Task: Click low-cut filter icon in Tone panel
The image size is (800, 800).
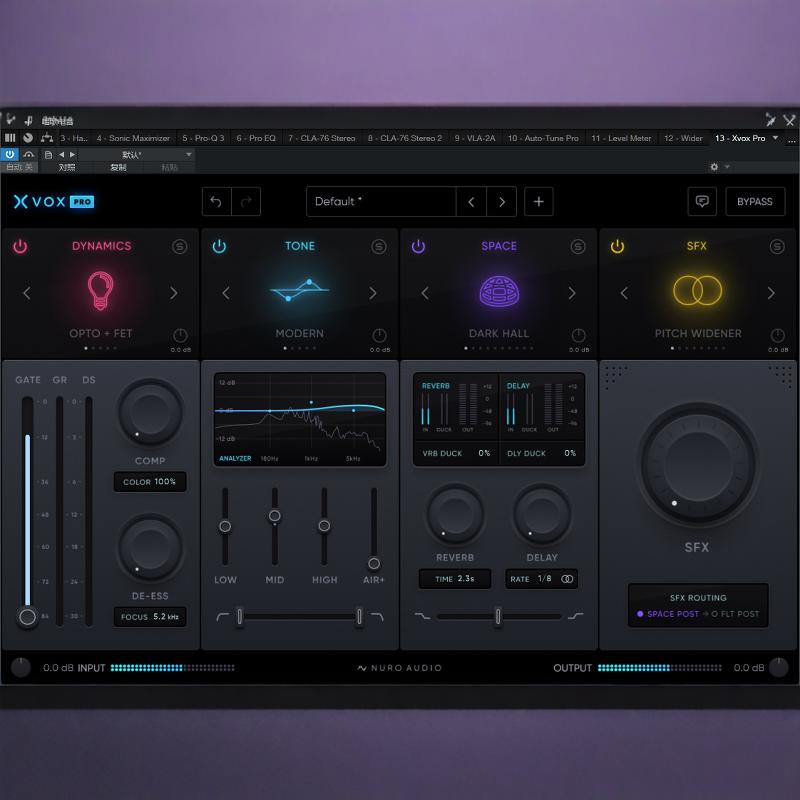Action: [222, 616]
